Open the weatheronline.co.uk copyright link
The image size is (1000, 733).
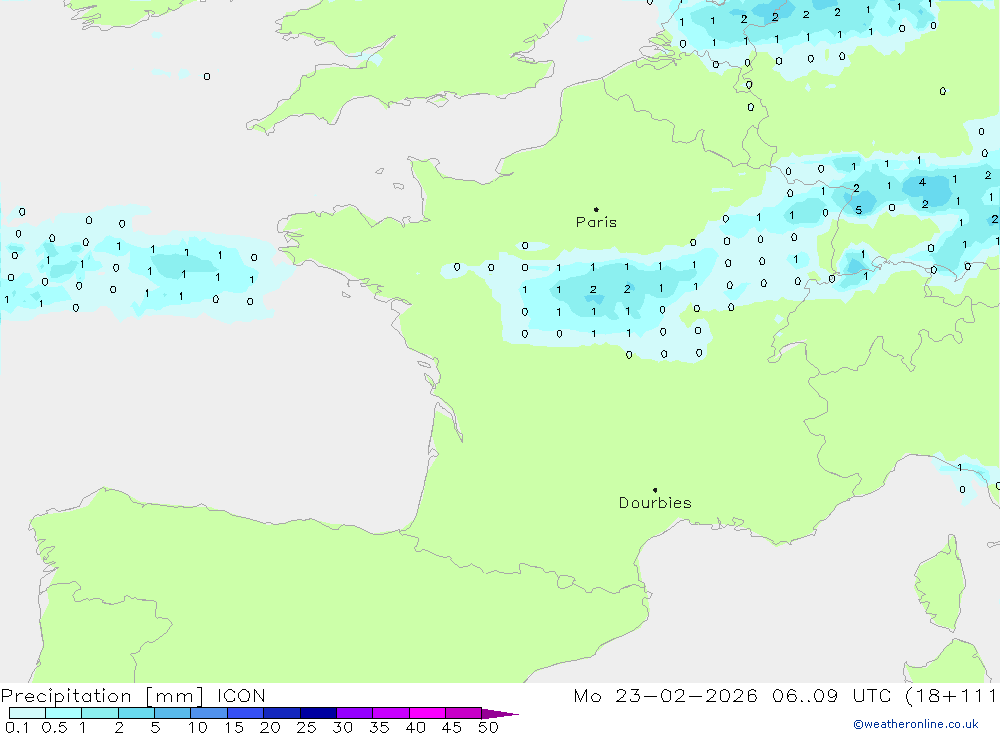tap(916, 724)
